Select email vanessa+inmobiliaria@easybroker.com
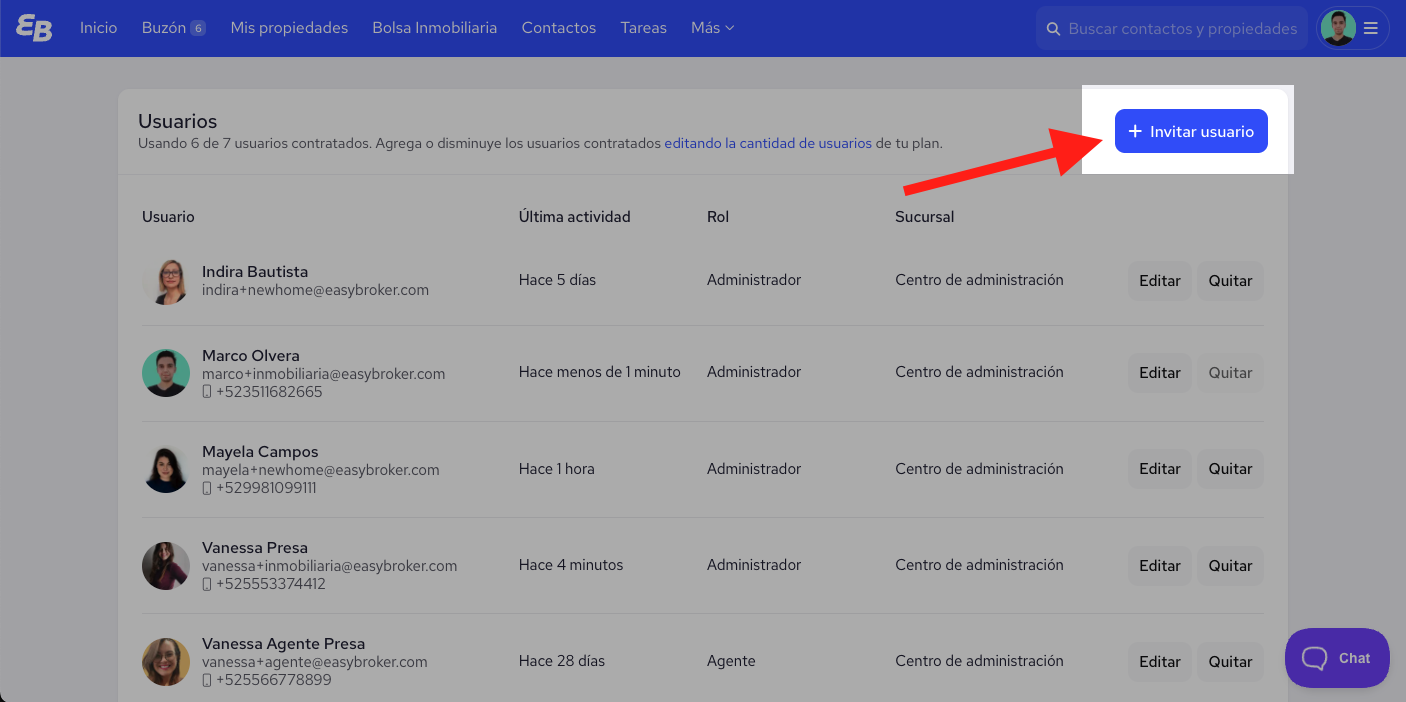The image size is (1406, 702). click(329, 566)
